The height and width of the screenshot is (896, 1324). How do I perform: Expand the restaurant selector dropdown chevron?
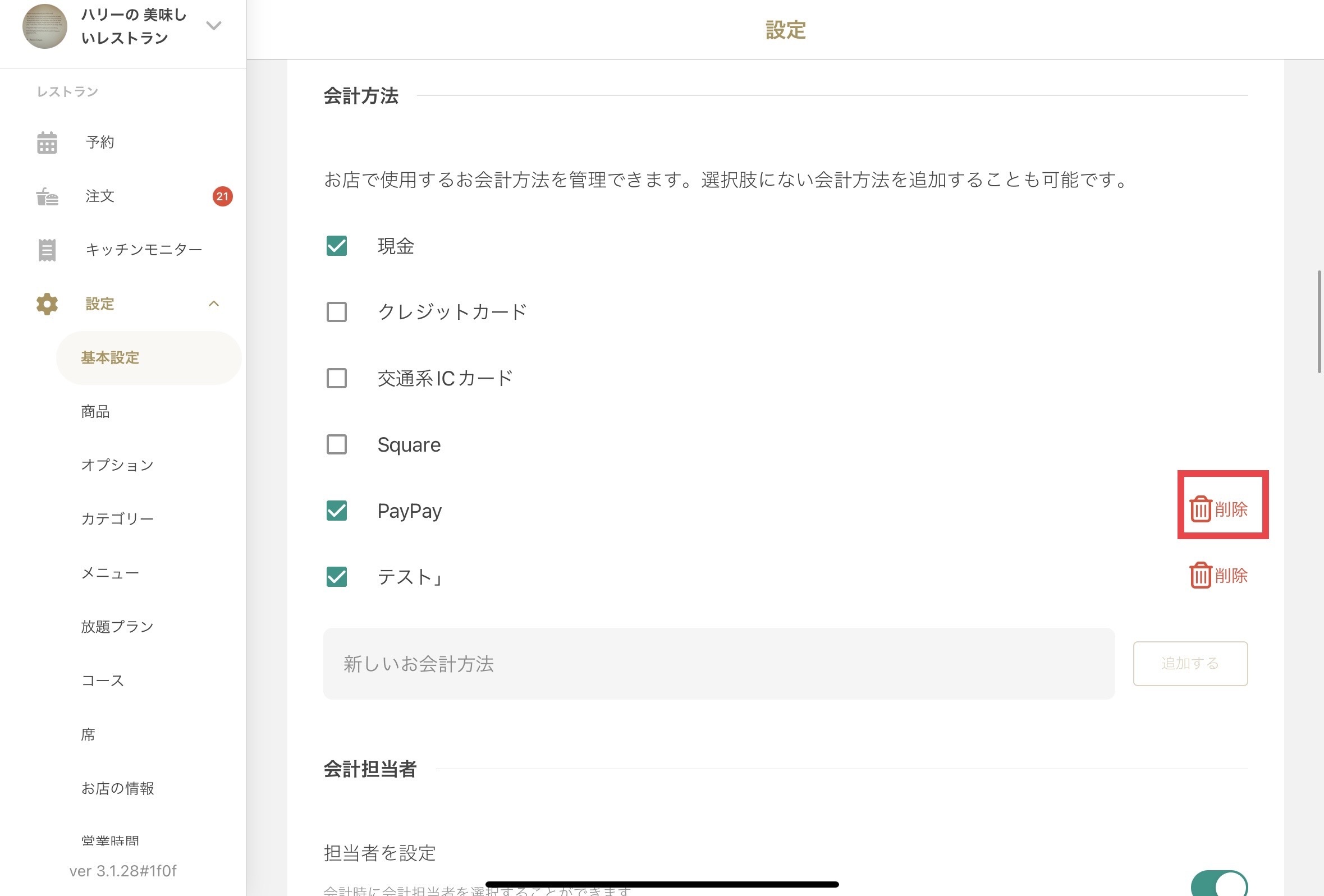pos(214,26)
